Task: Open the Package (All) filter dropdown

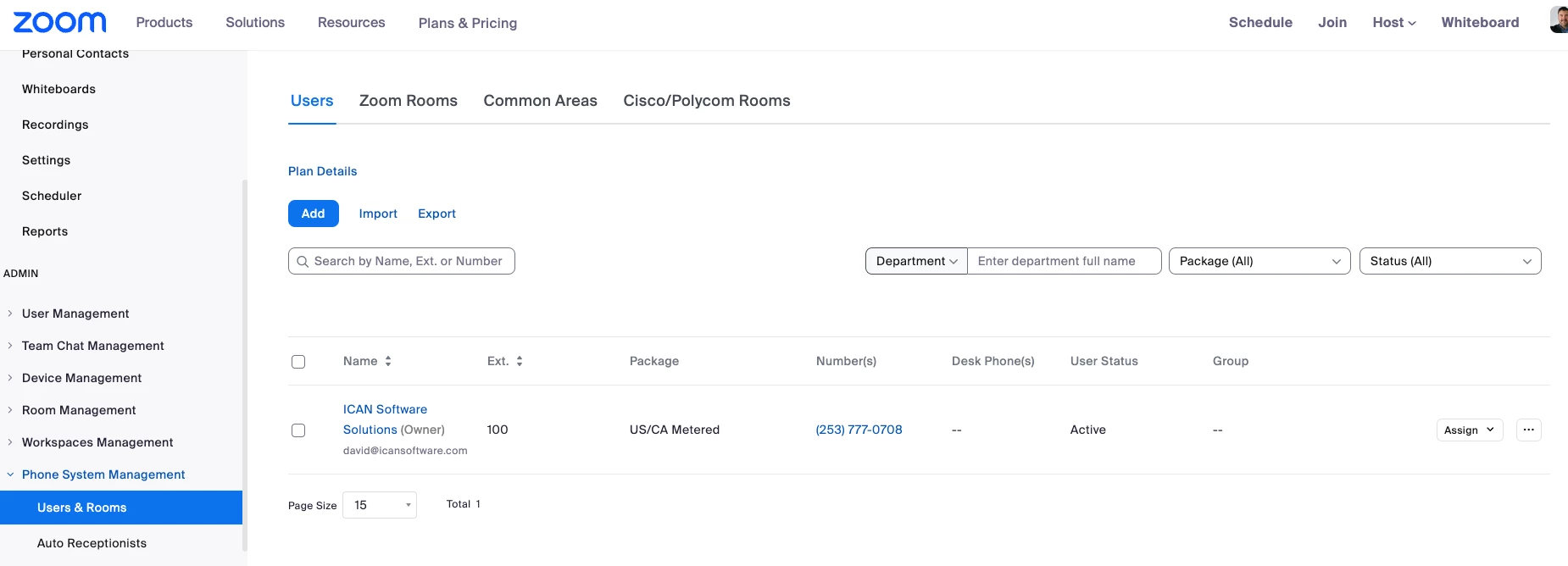Action: click(x=1259, y=261)
